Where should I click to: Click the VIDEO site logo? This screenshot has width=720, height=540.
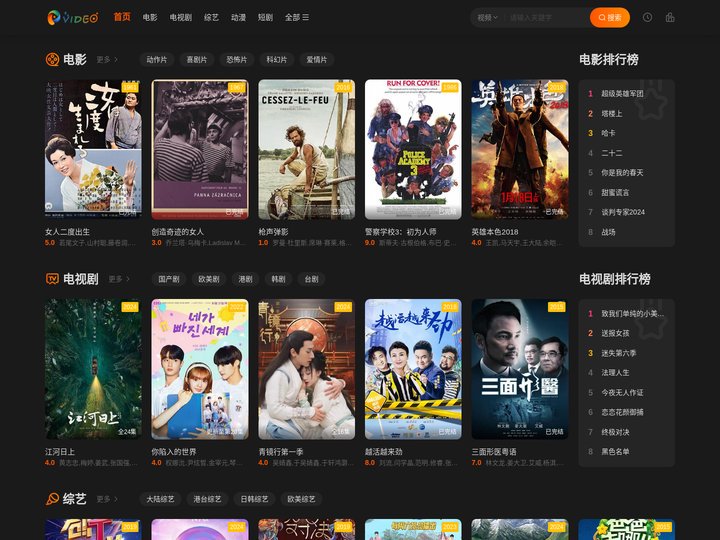coord(73,17)
